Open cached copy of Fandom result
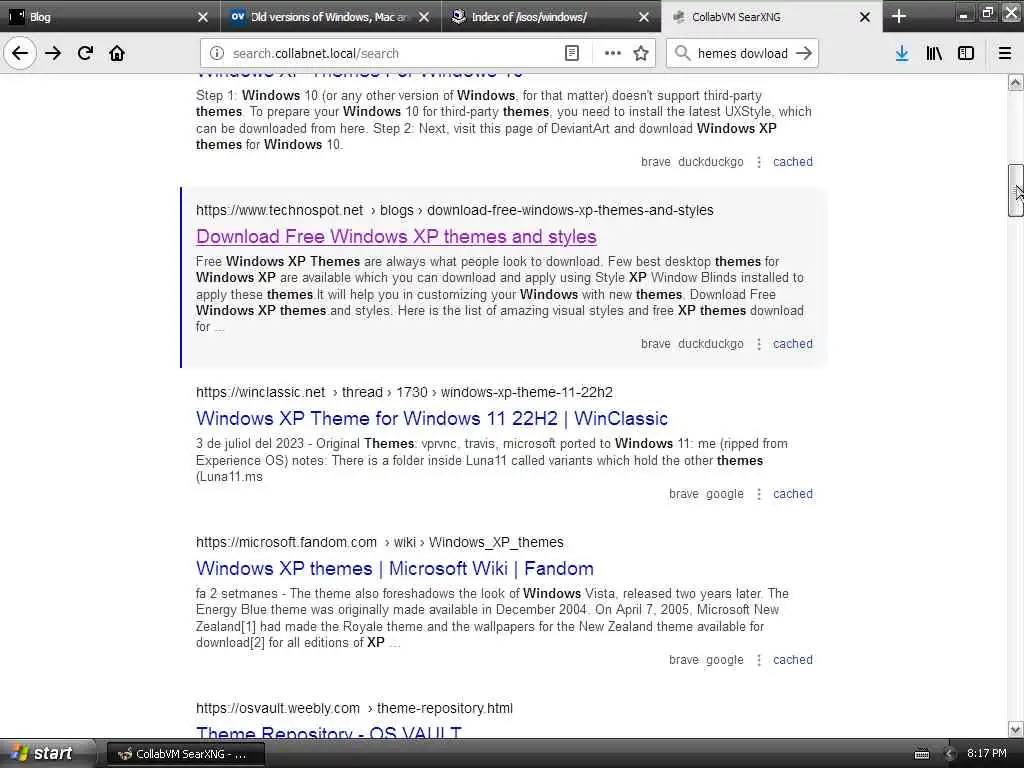Viewport: 1024px width, 768px height. [x=793, y=660]
